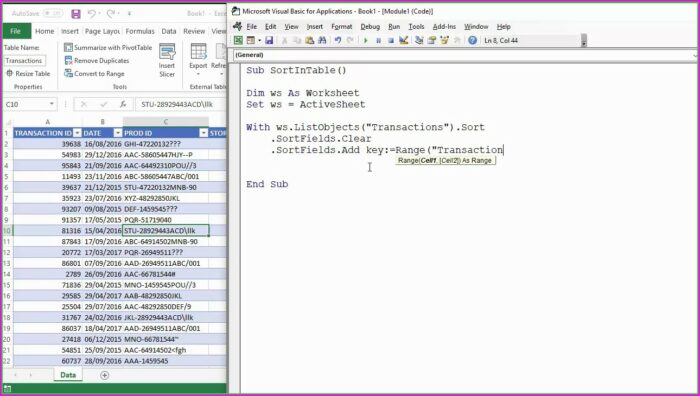Open the Add-Ins menu in VBA editor
The height and width of the screenshot is (396, 700).
click(444, 27)
